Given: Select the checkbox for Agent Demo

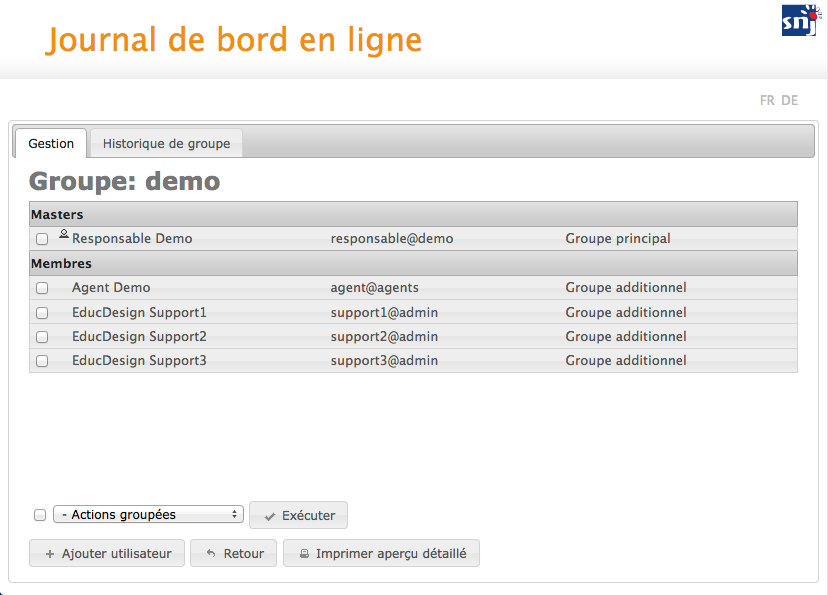Looking at the screenshot, I should click(40, 287).
